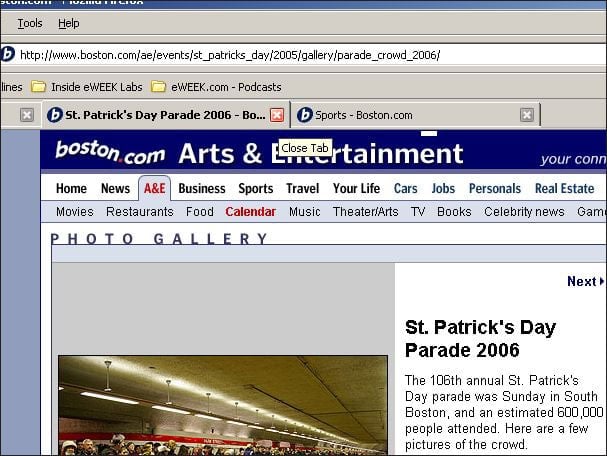Click the favicon on St. Patrick's Day tab
This screenshot has width=607, height=456.
pyautogui.click(x=55, y=115)
